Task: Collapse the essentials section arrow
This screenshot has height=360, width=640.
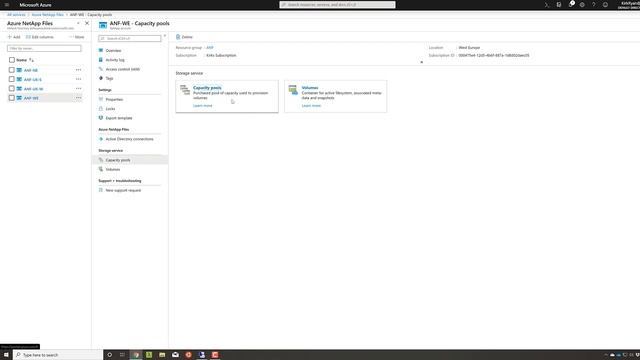Action: (422, 62)
